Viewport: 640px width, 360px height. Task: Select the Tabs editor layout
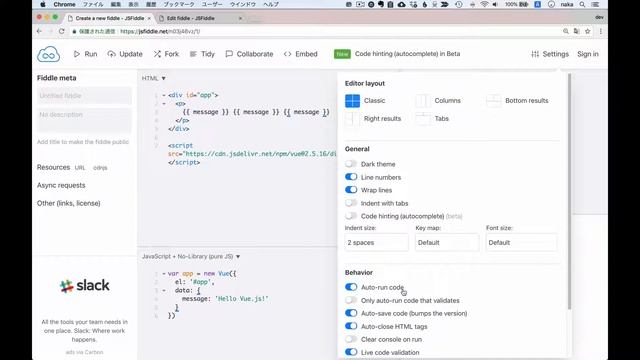pos(432,118)
